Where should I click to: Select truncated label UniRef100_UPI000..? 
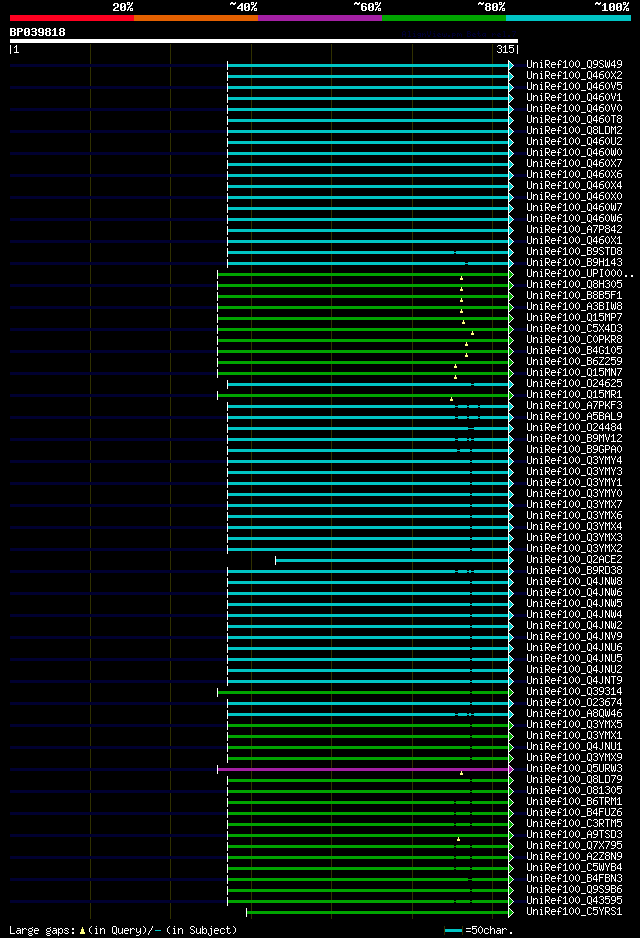580,273
